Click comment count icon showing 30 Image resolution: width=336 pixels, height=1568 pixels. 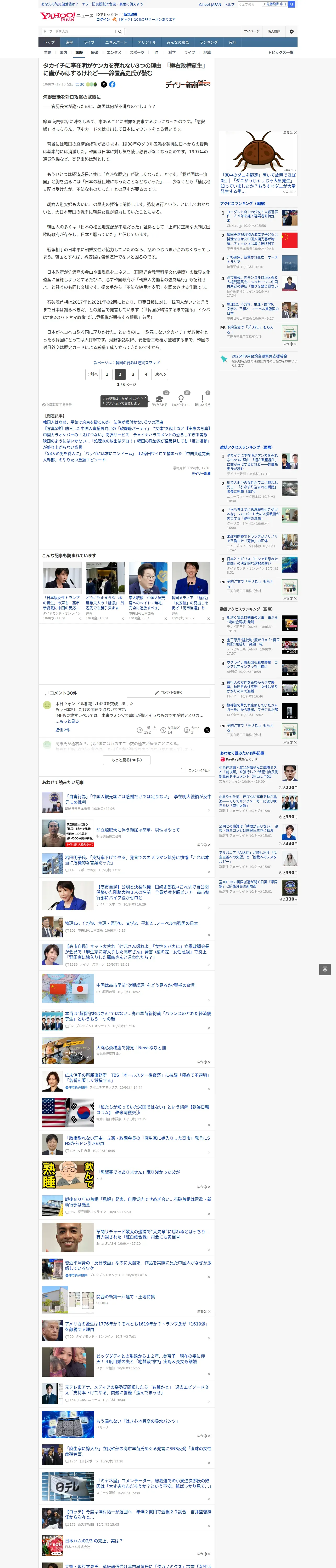point(80,85)
